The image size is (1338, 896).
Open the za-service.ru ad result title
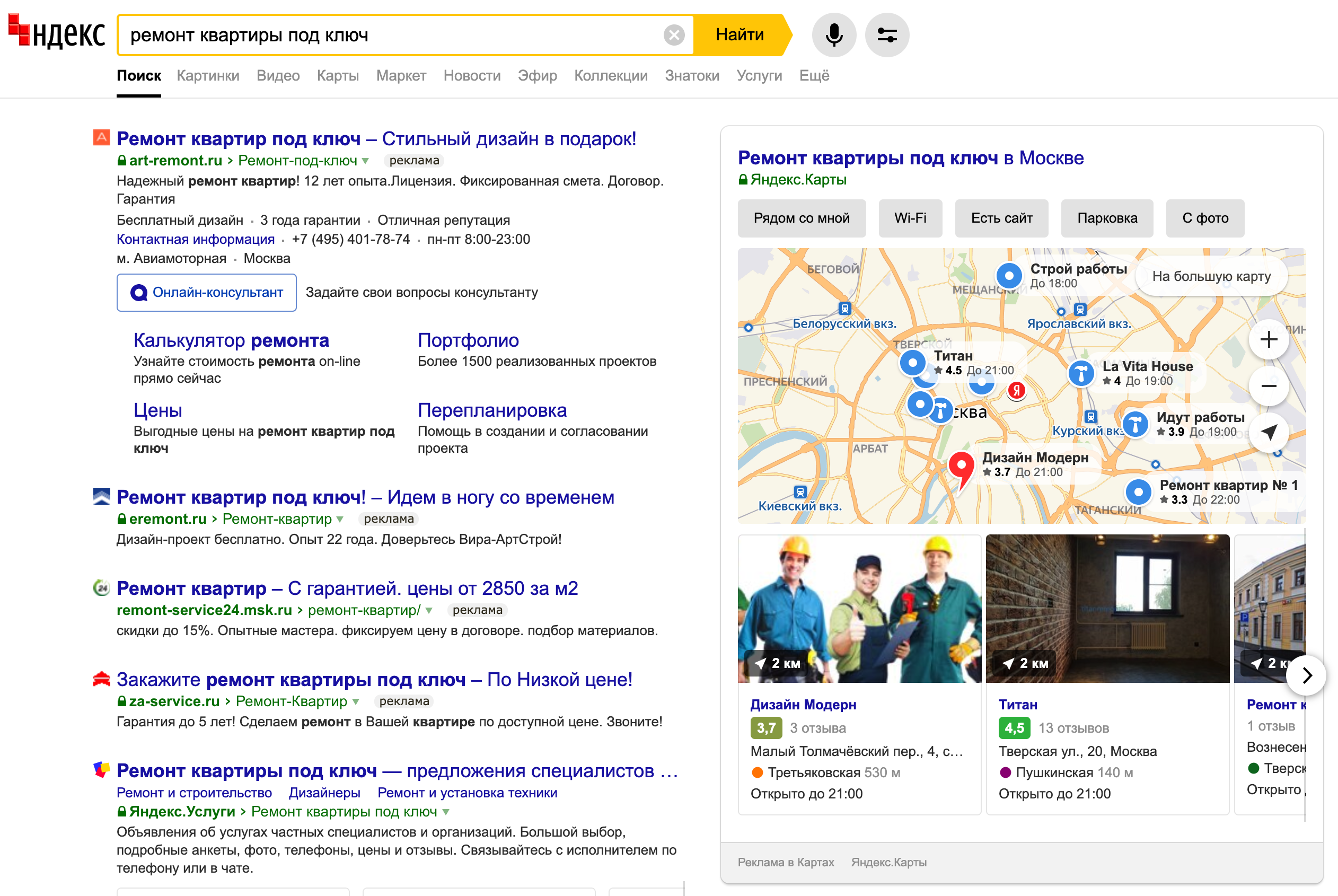click(374, 680)
